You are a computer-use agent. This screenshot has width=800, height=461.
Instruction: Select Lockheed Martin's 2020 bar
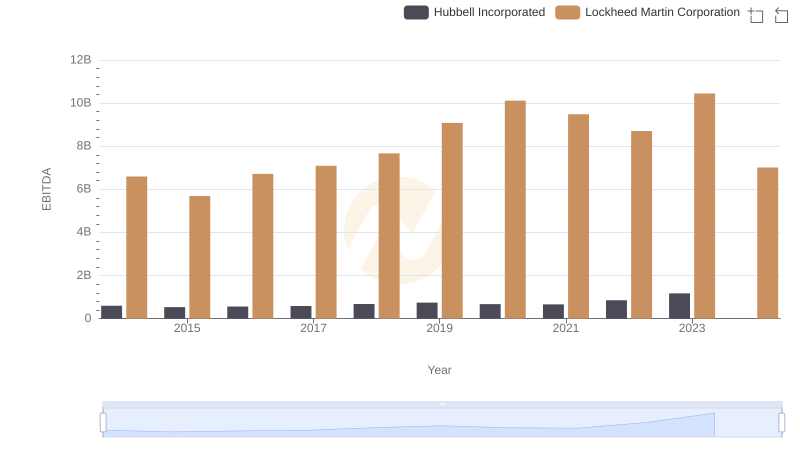click(x=515, y=210)
